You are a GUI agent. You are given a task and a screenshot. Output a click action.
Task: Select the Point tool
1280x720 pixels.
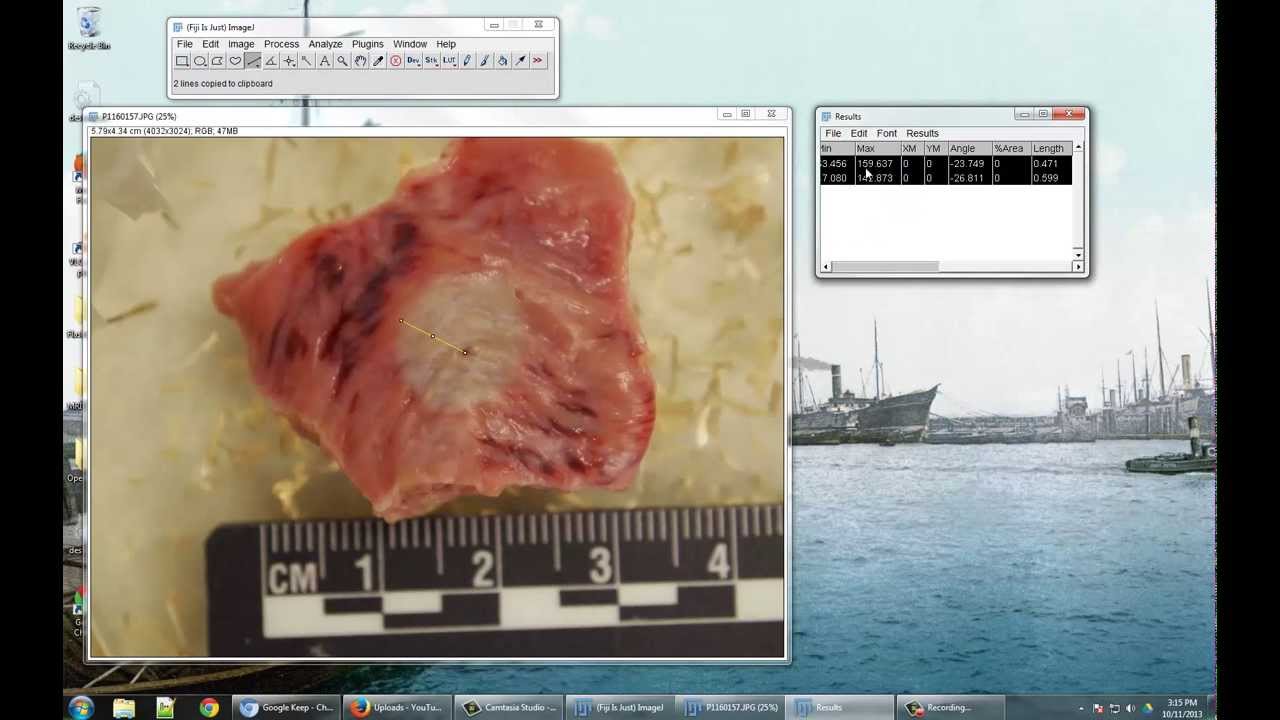[289, 61]
